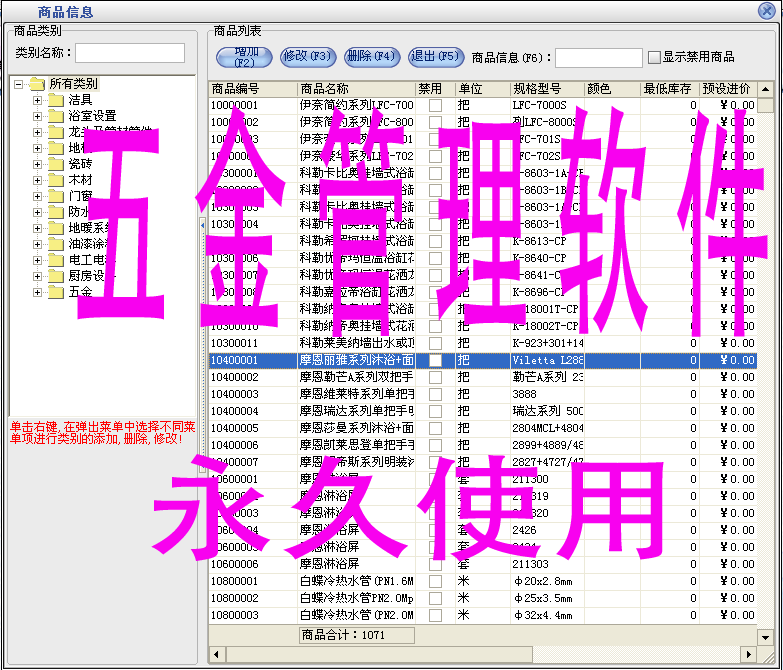This screenshot has height=670, width=783.
Task: Sort by 单位 column header
Action: point(482,89)
